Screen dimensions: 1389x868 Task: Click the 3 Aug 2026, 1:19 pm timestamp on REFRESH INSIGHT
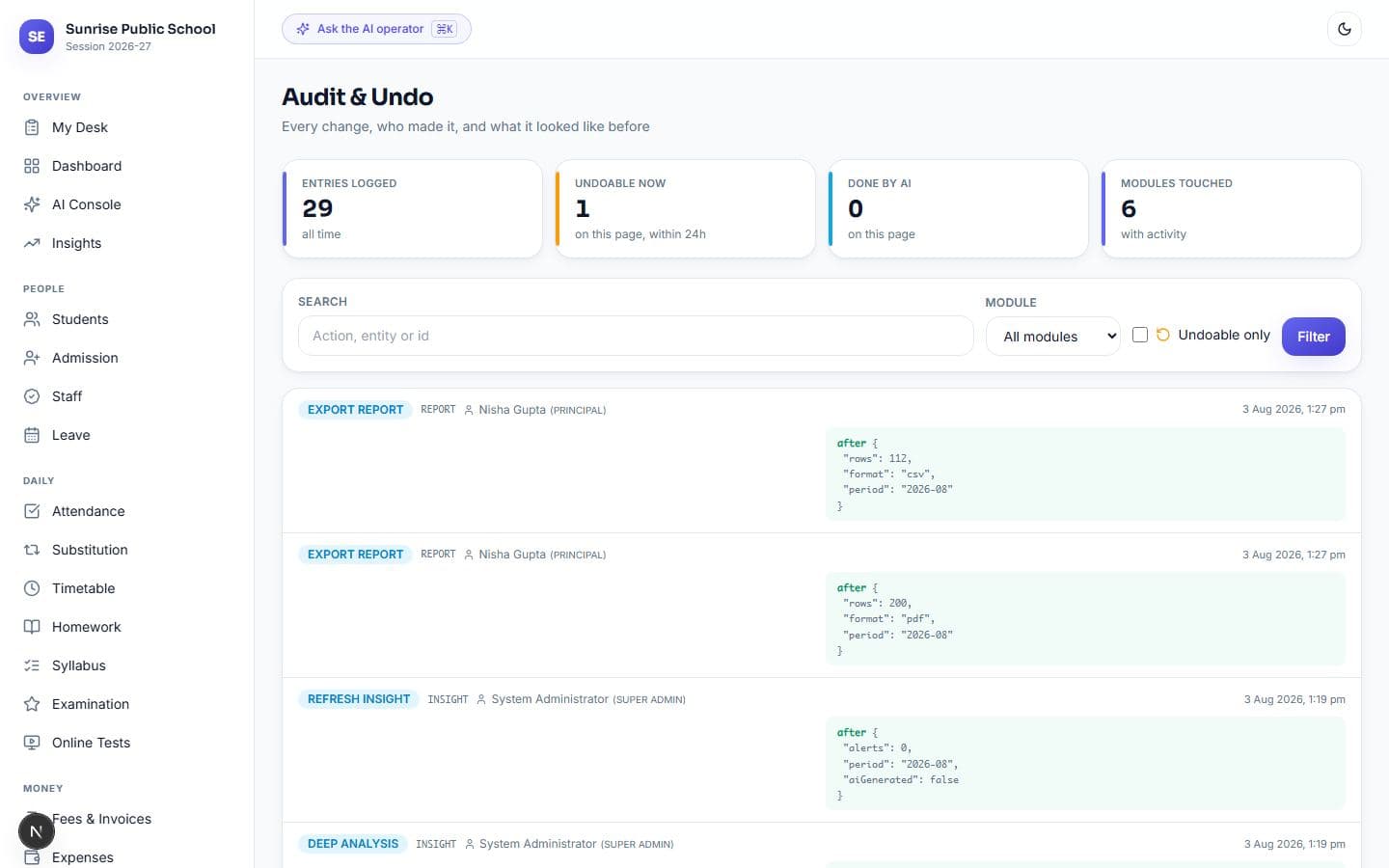1294,699
